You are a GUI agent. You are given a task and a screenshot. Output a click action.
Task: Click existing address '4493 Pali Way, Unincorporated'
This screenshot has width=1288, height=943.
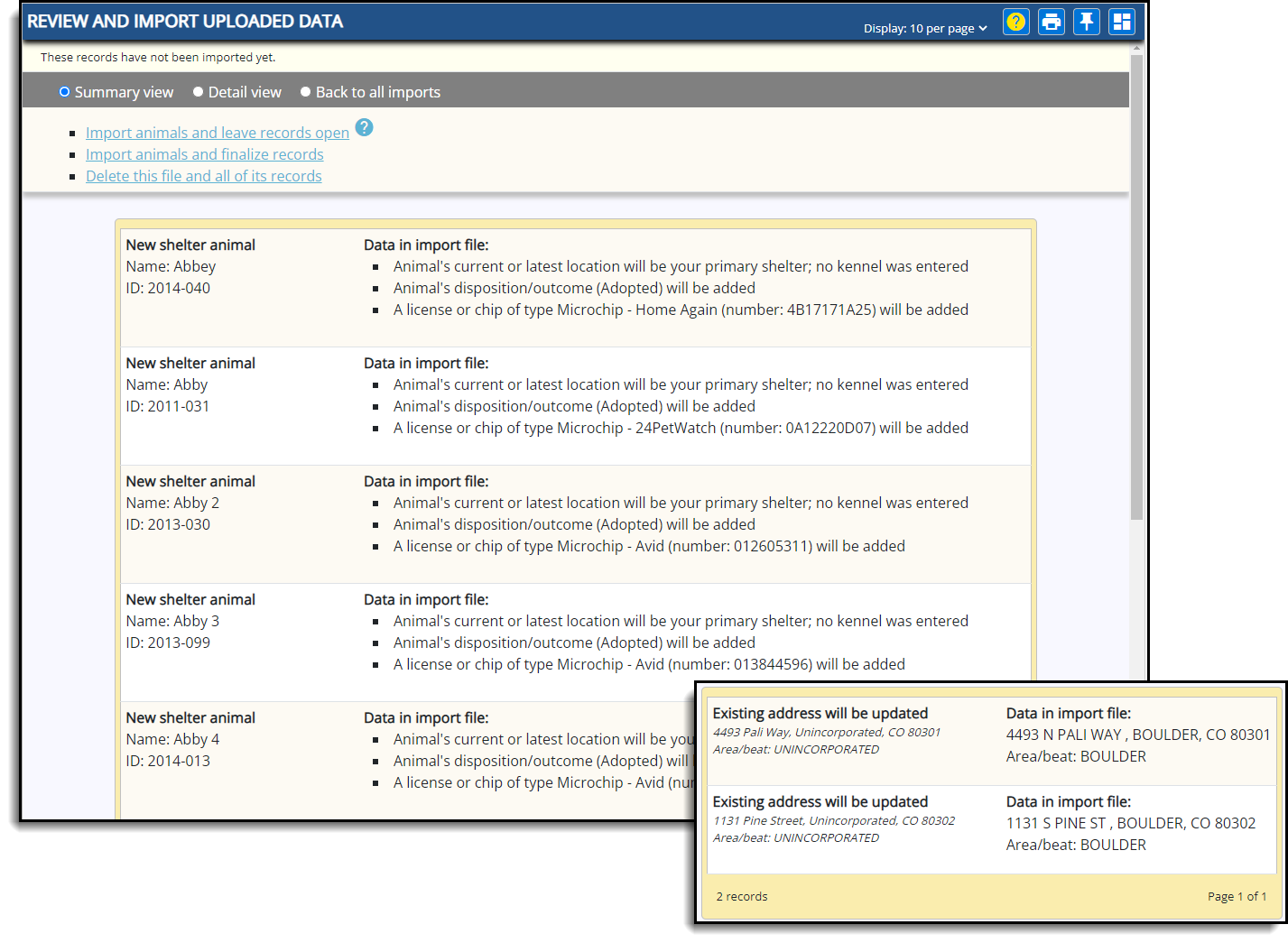tap(827, 732)
